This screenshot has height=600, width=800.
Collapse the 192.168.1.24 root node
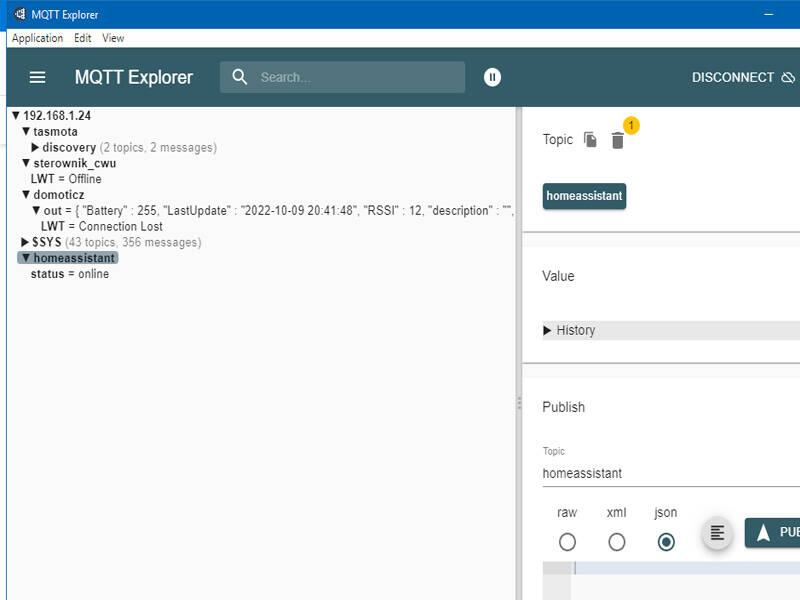(16, 116)
